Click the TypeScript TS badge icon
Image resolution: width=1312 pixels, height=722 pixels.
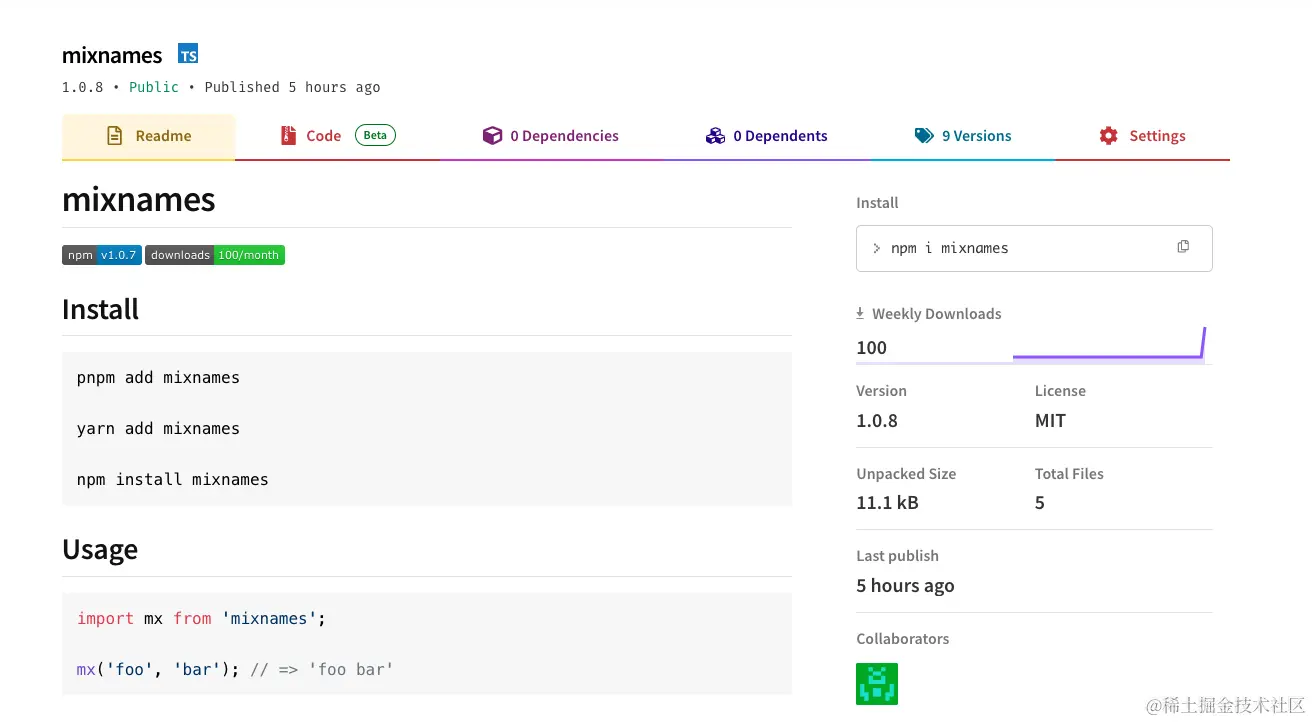[x=188, y=54]
